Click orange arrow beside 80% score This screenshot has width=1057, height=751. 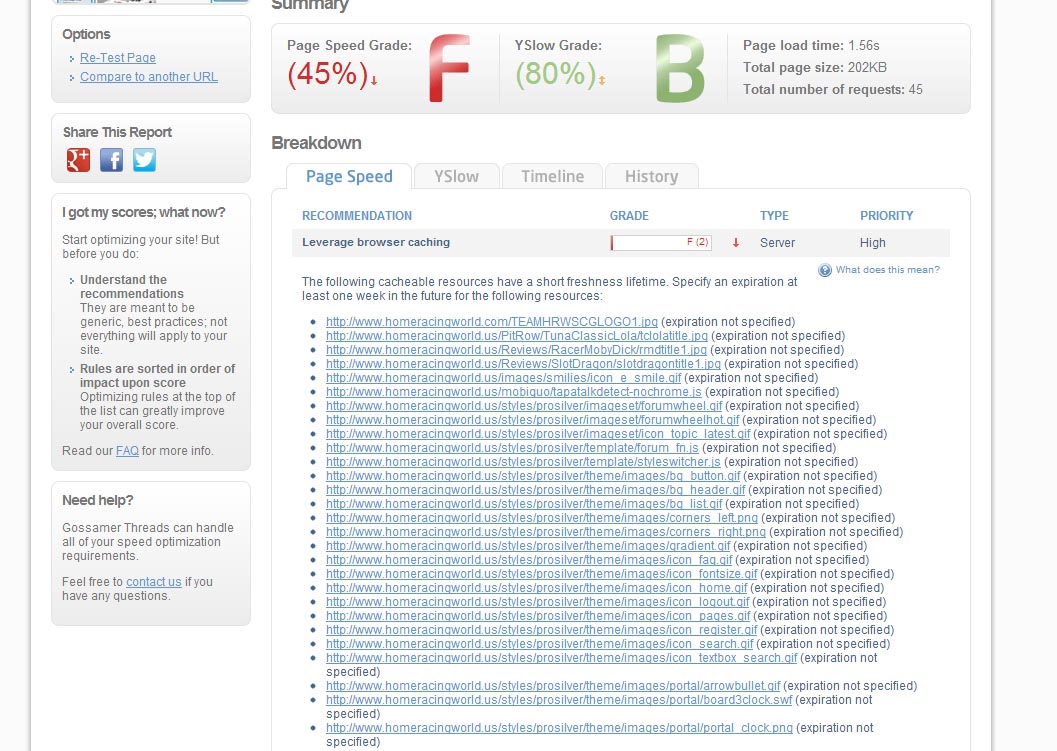click(x=601, y=80)
